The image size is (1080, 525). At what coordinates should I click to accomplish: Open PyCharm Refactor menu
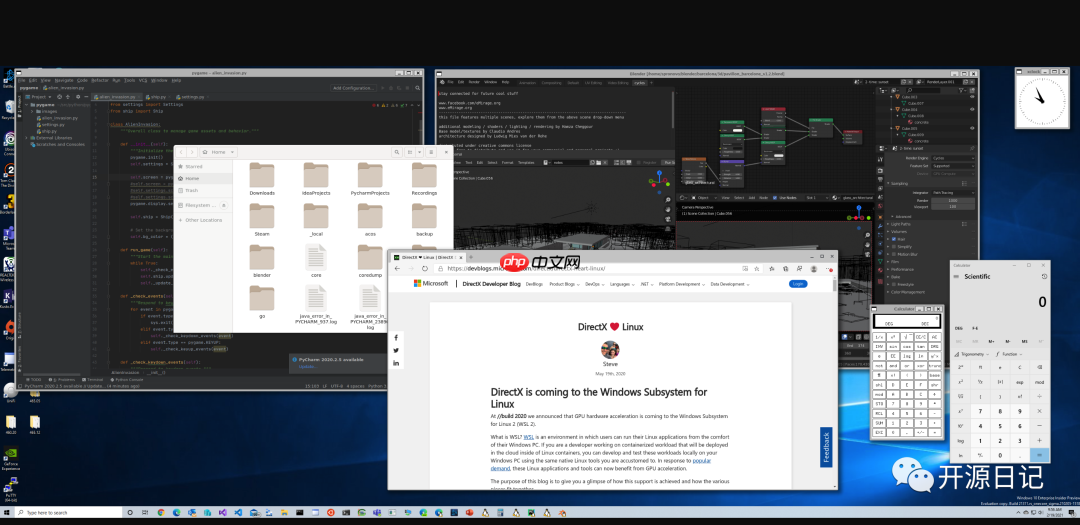coord(99,80)
